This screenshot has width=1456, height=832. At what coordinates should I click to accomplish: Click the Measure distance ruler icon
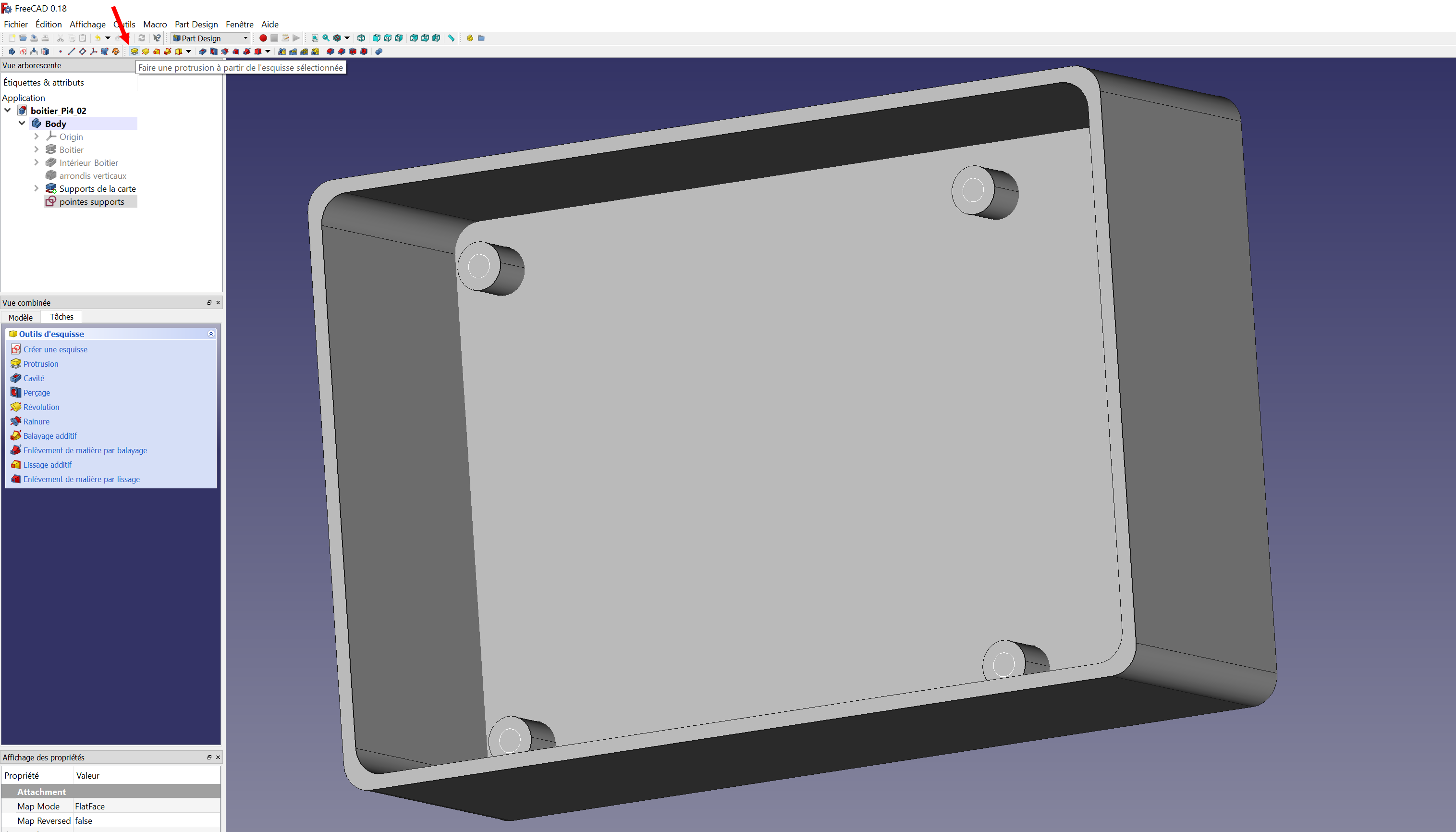point(451,38)
